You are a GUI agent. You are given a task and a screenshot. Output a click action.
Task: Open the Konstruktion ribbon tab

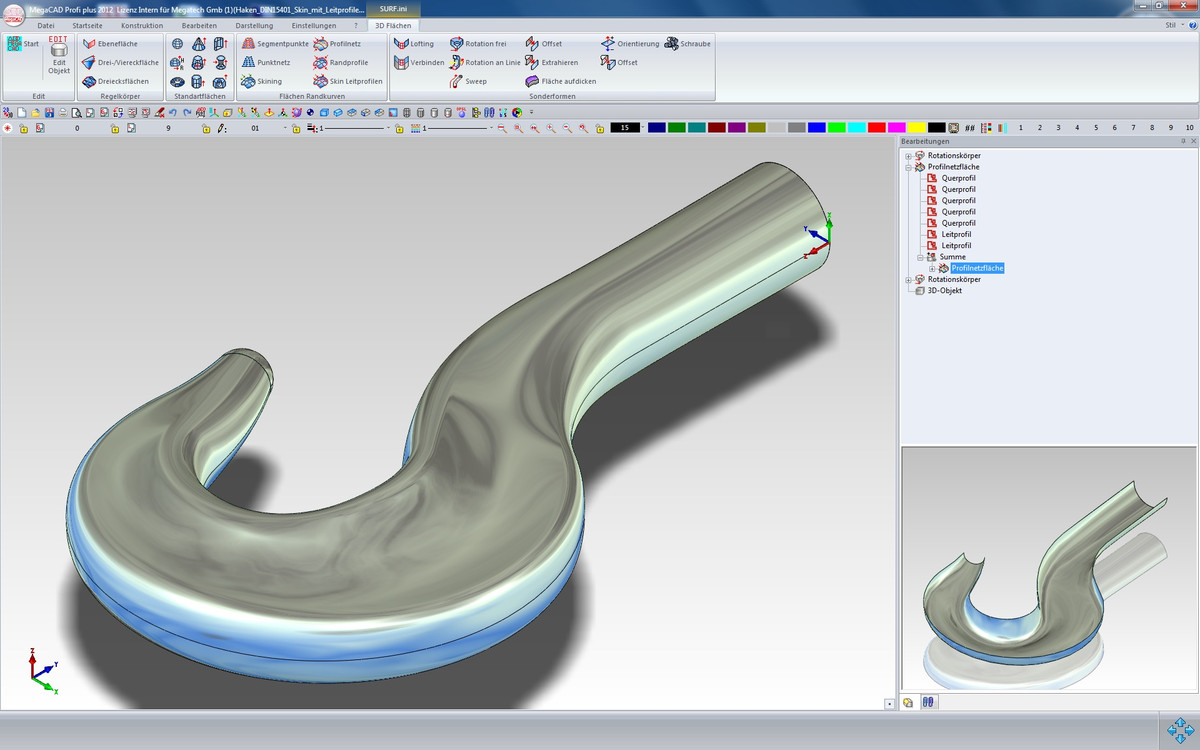click(141, 25)
